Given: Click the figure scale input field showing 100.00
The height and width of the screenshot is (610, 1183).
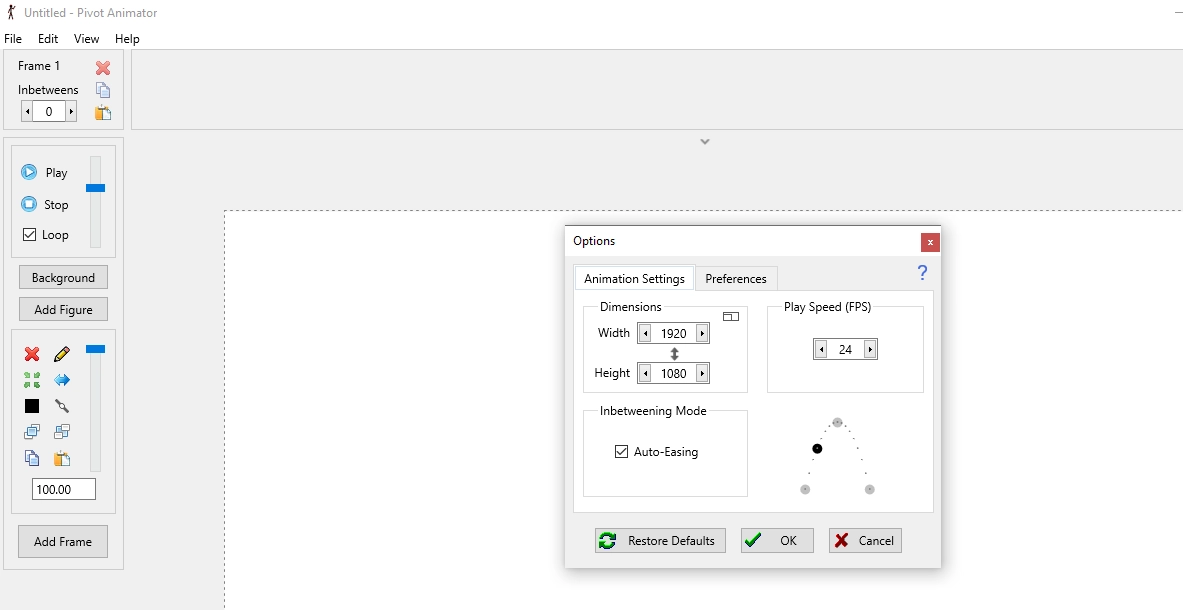Looking at the screenshot, I should 63,489.
